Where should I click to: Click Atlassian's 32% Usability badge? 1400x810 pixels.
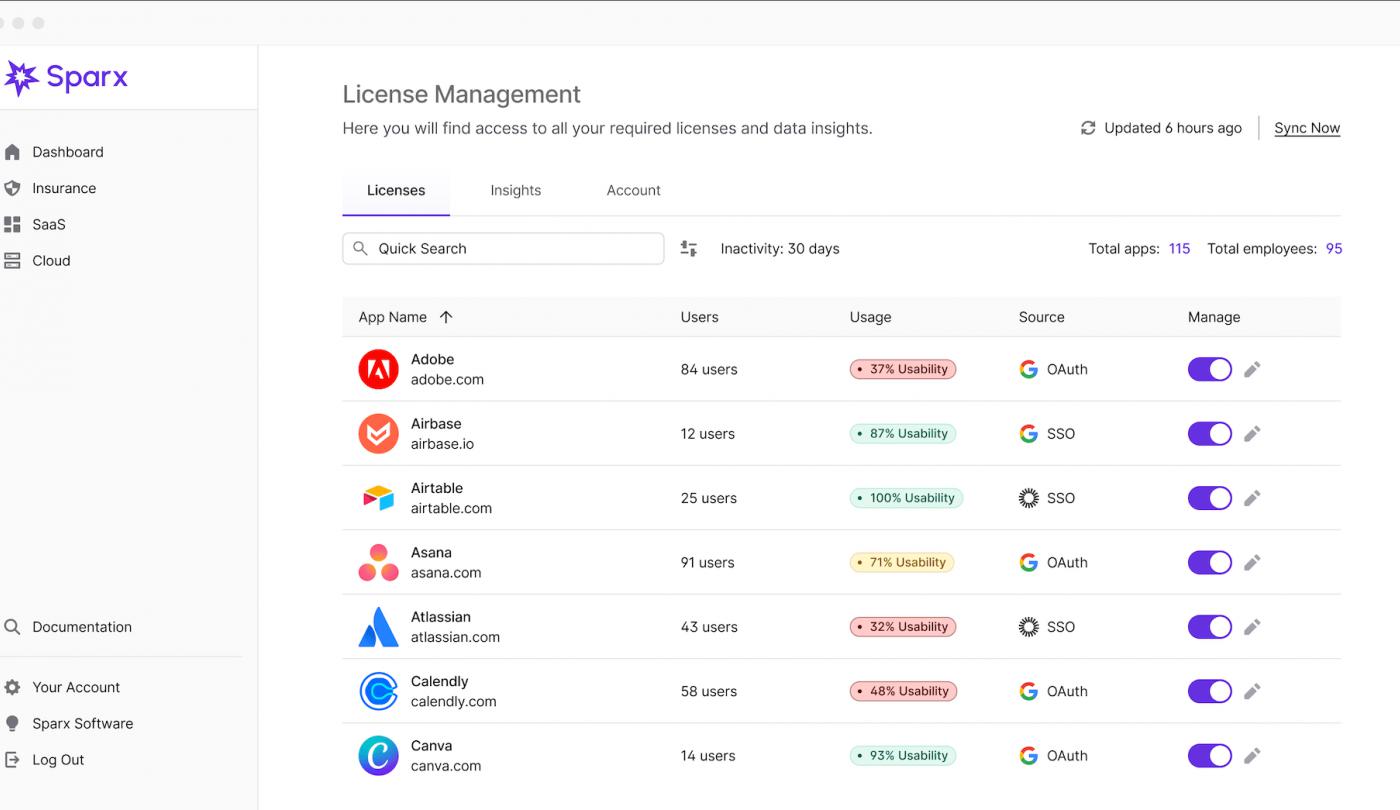(903, 627)
